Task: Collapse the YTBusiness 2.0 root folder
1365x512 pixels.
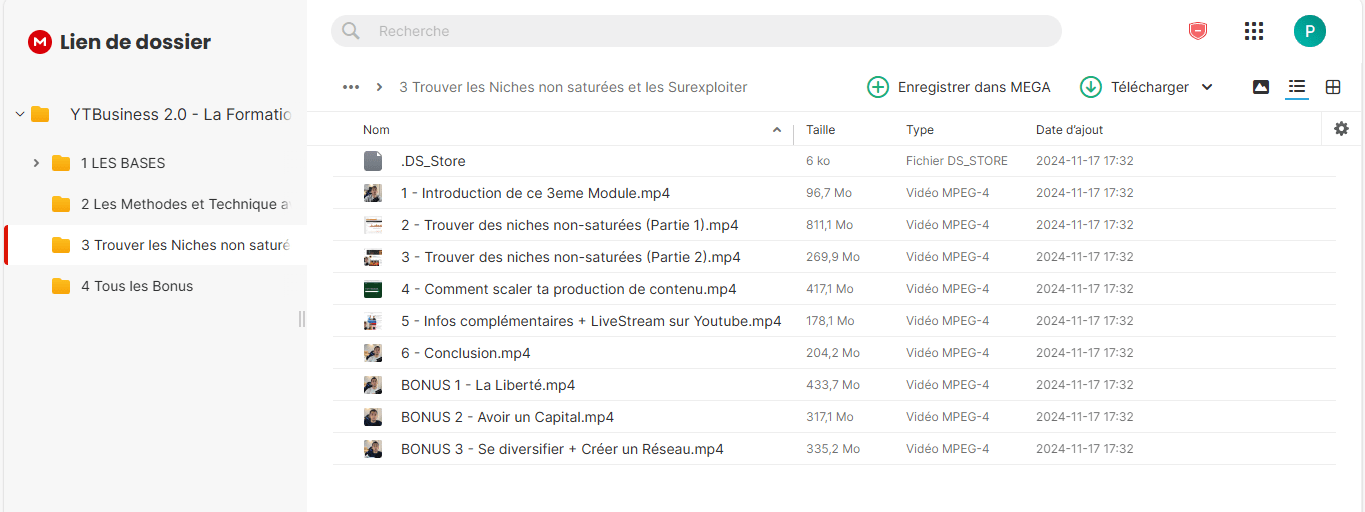Action: pos(19,114)
